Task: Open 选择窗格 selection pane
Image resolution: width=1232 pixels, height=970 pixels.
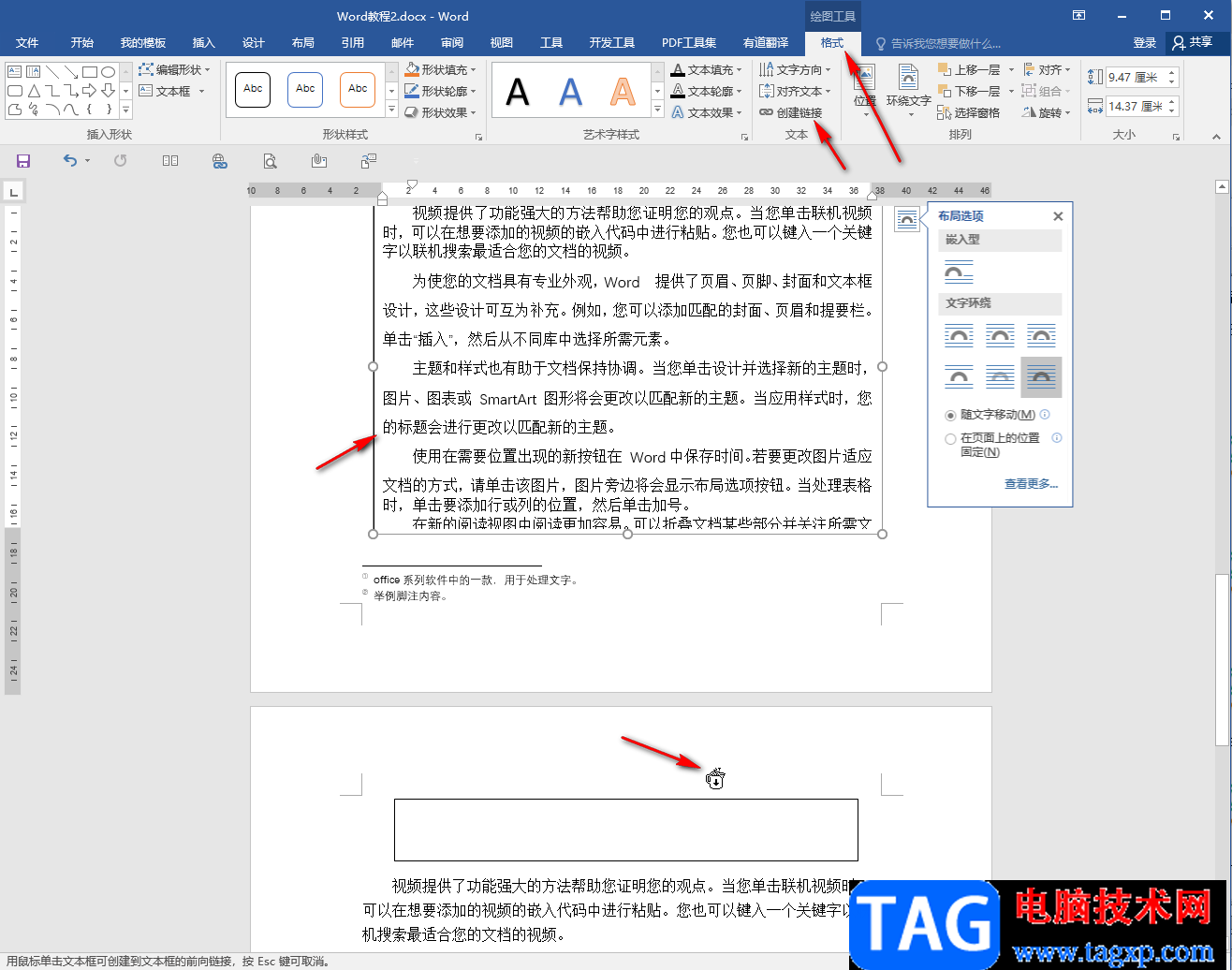Action: 969,112
